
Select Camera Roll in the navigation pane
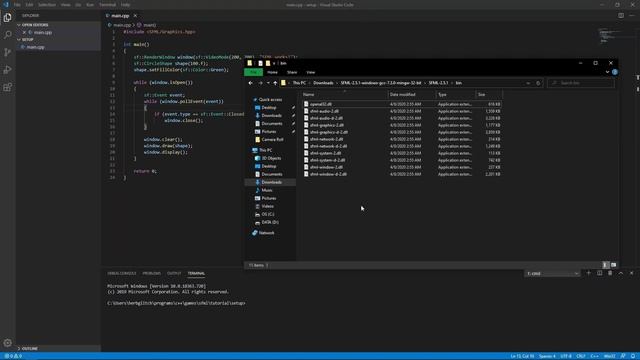point(272,140)
